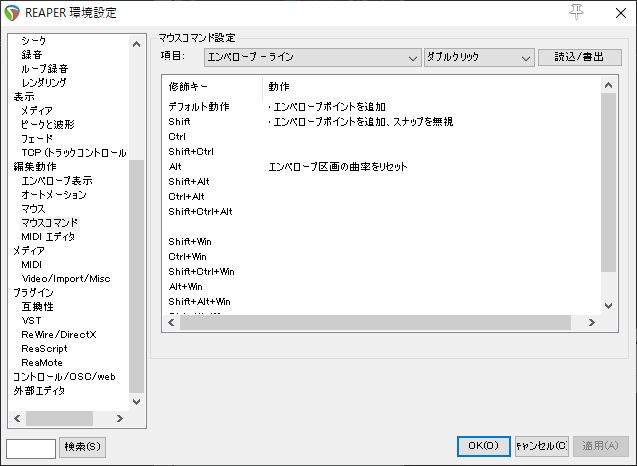This screenshot has width=637, height=466.
Task: Click tree scrollbar down arrow
Action: (137, 401)
